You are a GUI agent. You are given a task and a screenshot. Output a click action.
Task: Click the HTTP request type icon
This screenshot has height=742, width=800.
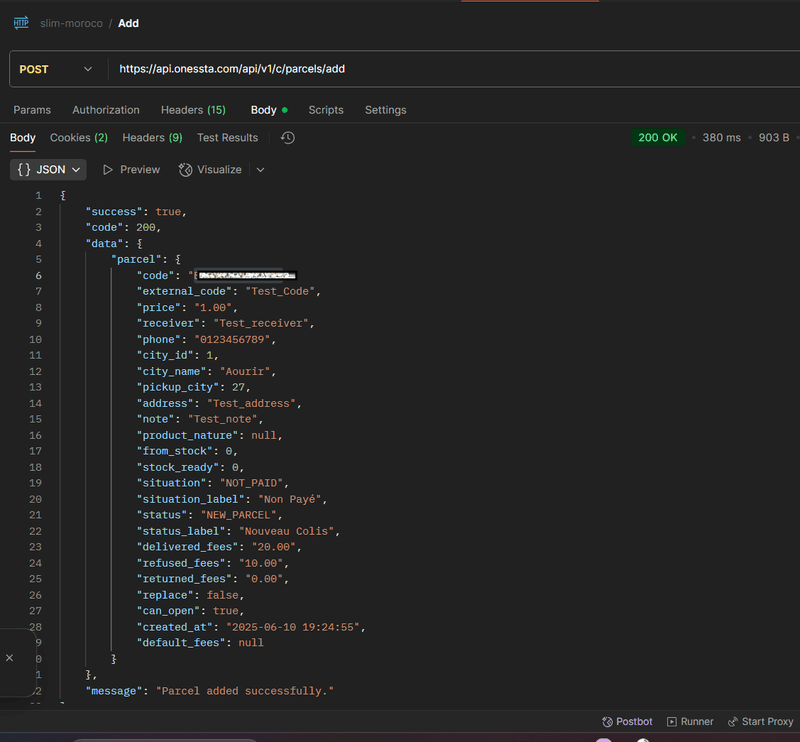pyautogui.click(x=21, y=23)
